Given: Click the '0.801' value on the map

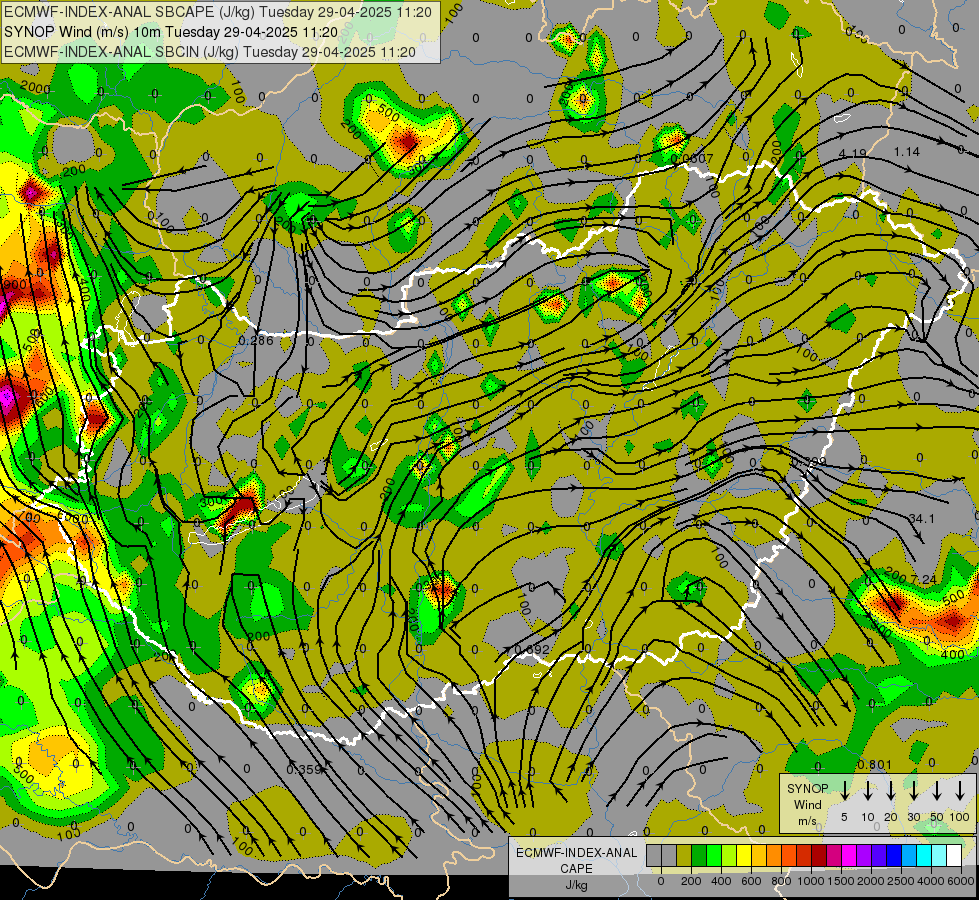Looking at the screenshot, I should click(x=875, y=764).
